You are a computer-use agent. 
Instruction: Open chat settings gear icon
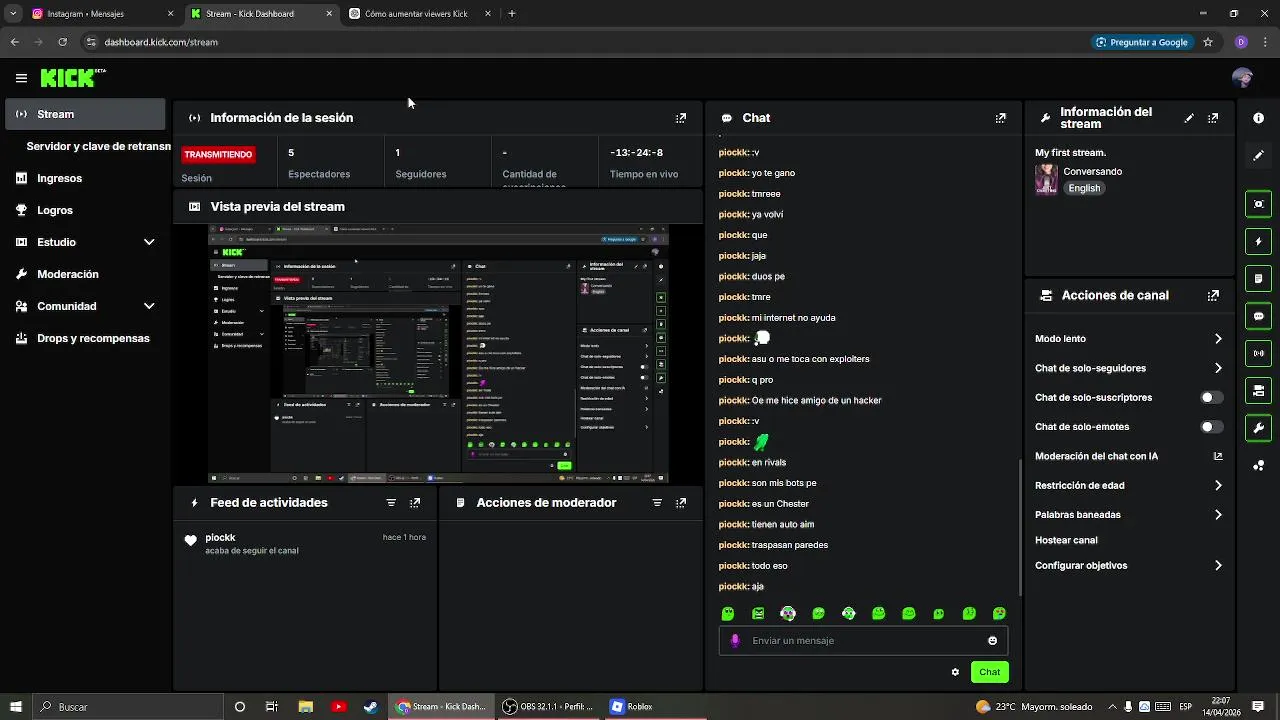tap(955, 672)
